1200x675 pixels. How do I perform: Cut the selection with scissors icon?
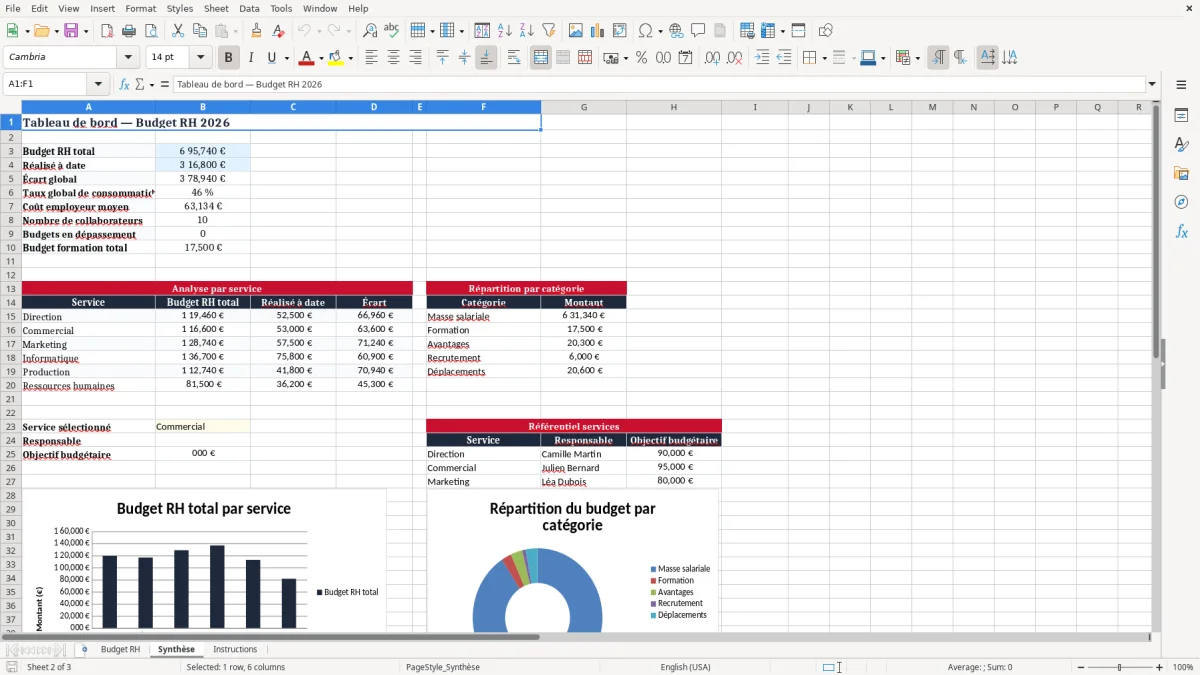(x=177, y=31)
